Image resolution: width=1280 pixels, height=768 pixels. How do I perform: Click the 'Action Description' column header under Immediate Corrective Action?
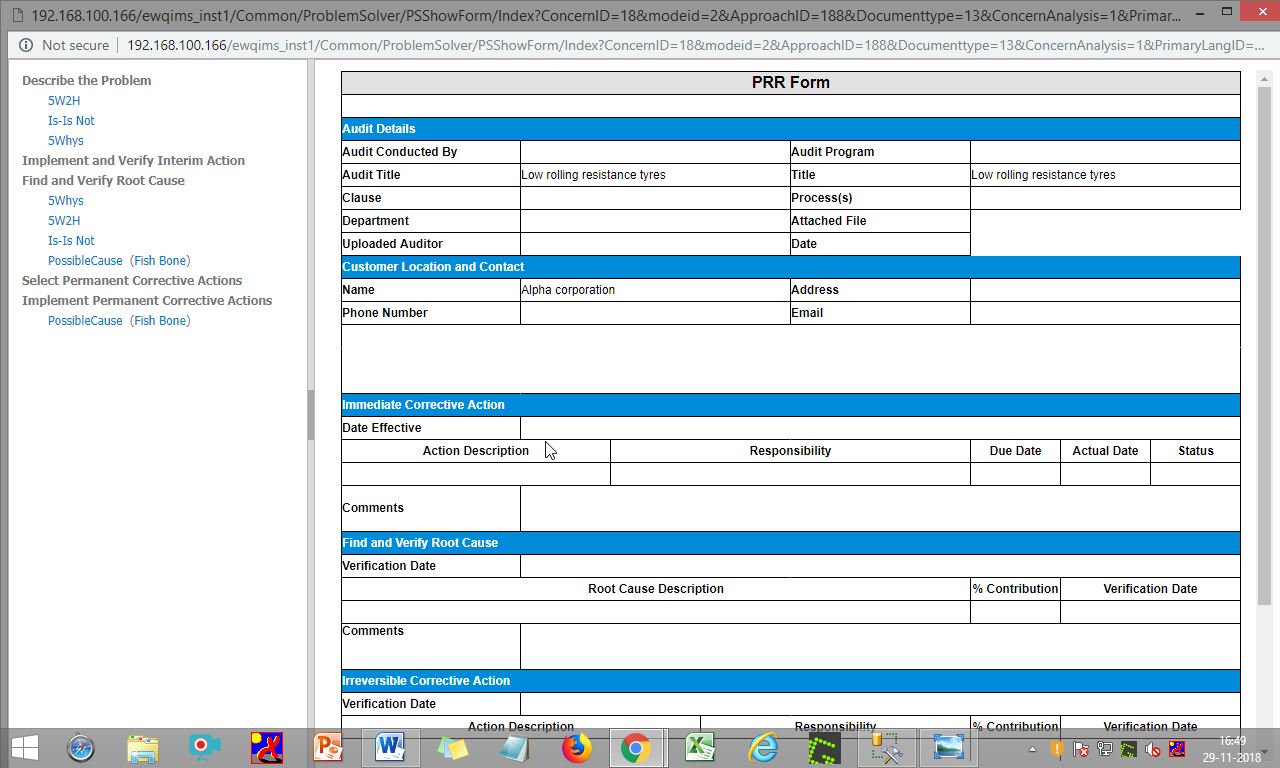click(476, 451)
